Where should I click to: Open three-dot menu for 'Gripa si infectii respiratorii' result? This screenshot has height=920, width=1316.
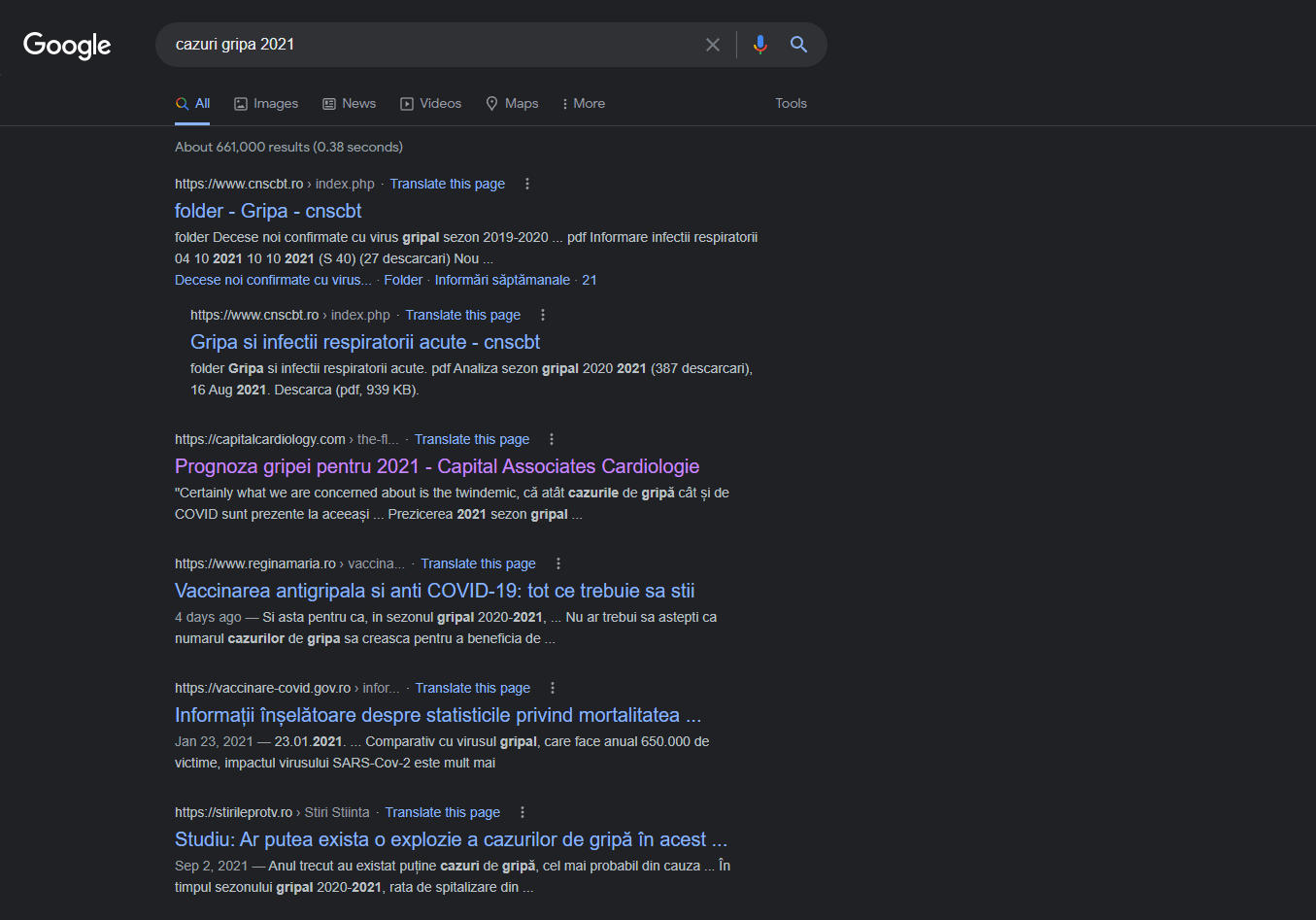543,315
